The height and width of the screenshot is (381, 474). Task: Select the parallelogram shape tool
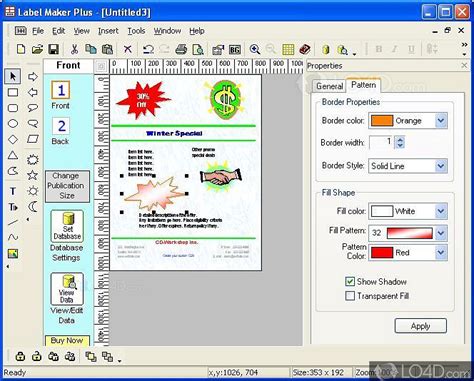coord(33,139)
